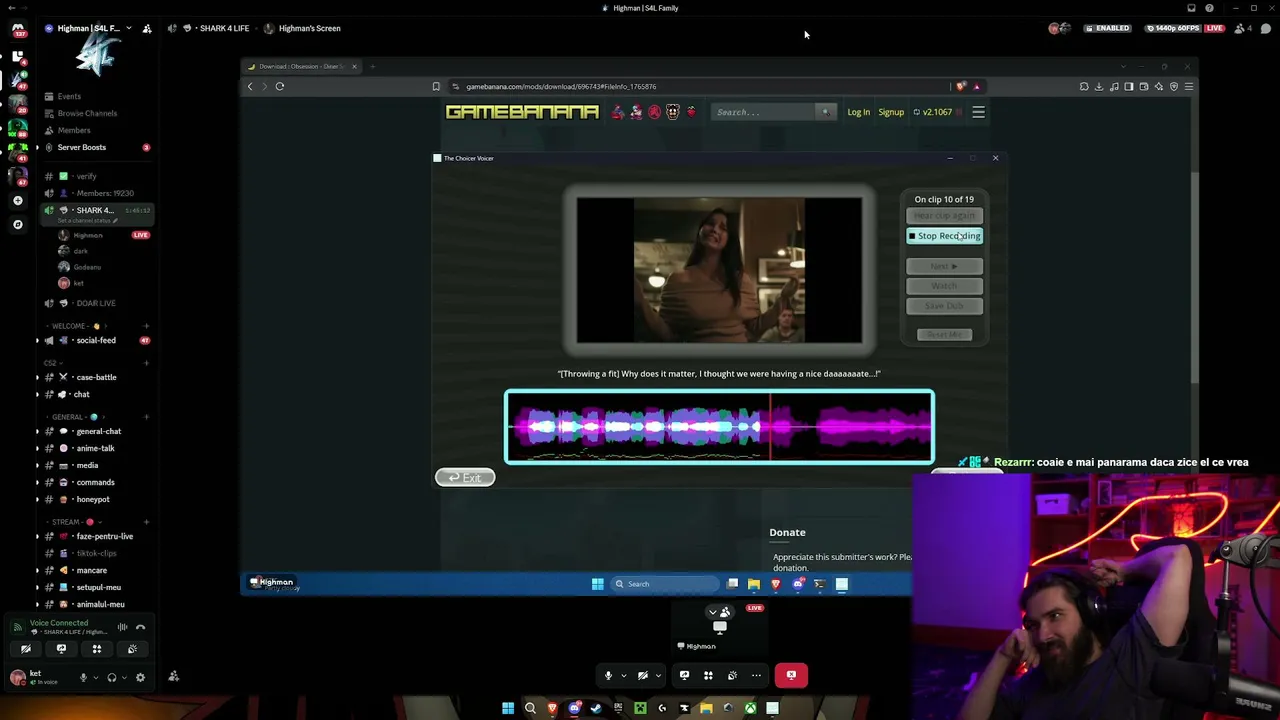Open the Discover servers compass icon

(18, 224)
